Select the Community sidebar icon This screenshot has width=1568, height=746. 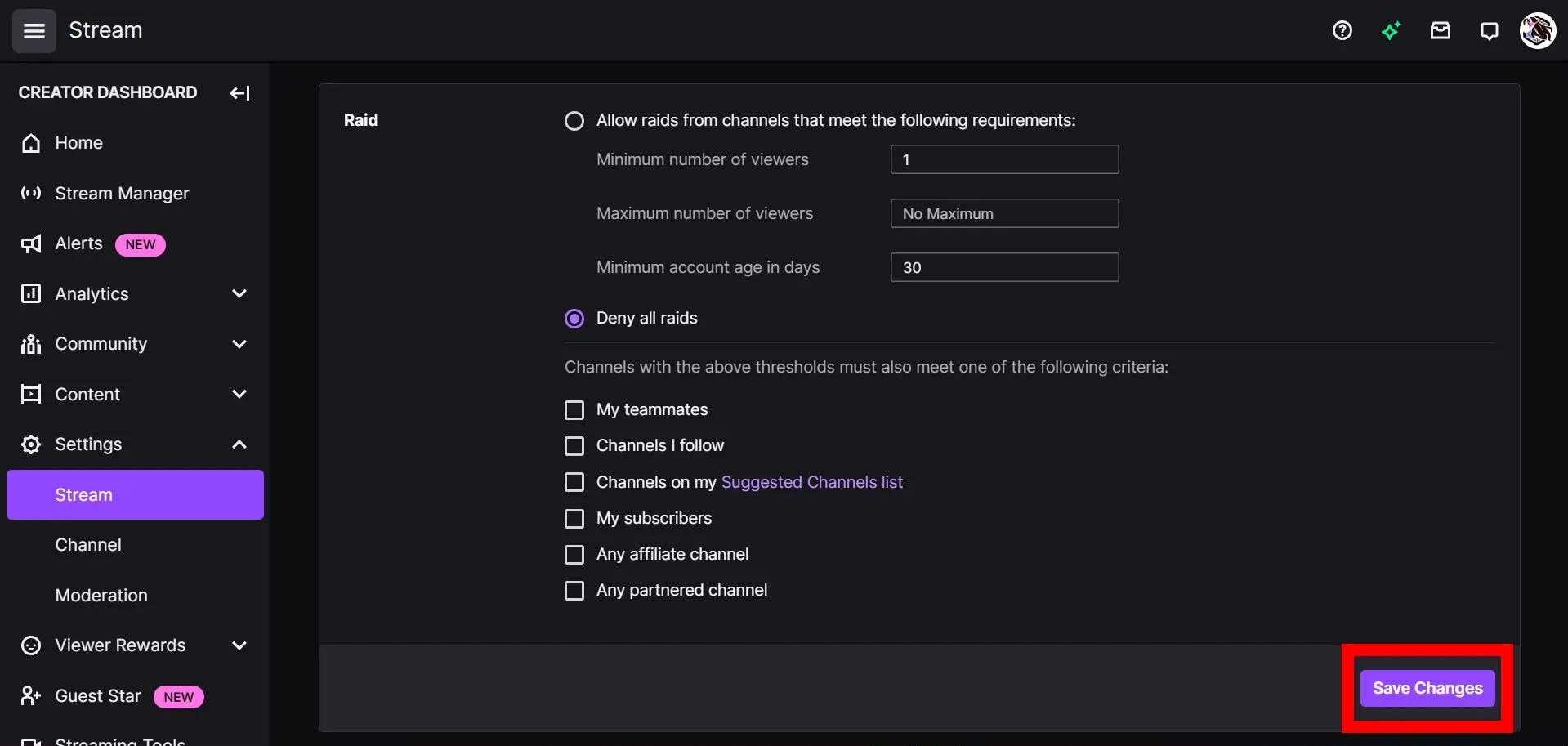click(30, 344)
